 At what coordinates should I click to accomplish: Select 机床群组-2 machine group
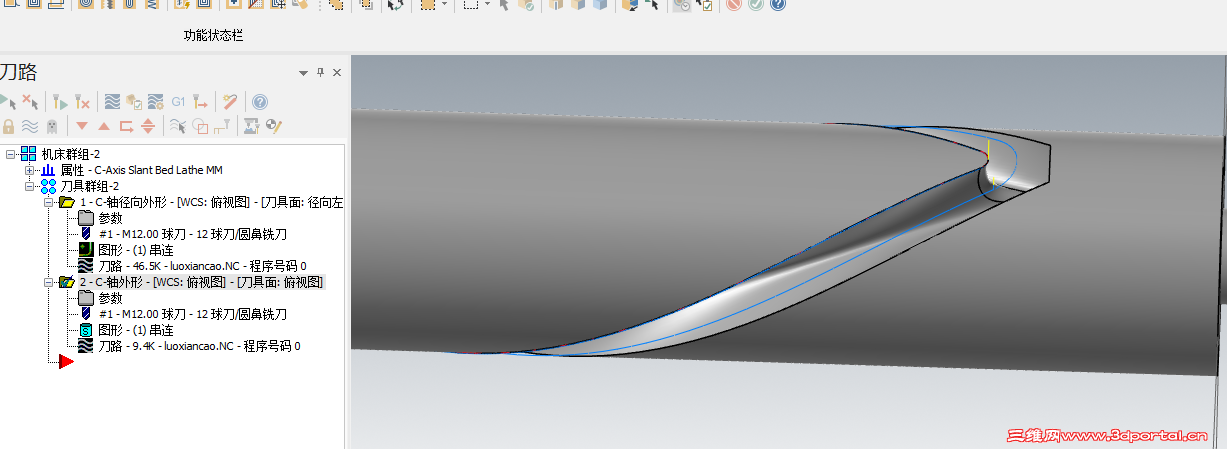70,155
